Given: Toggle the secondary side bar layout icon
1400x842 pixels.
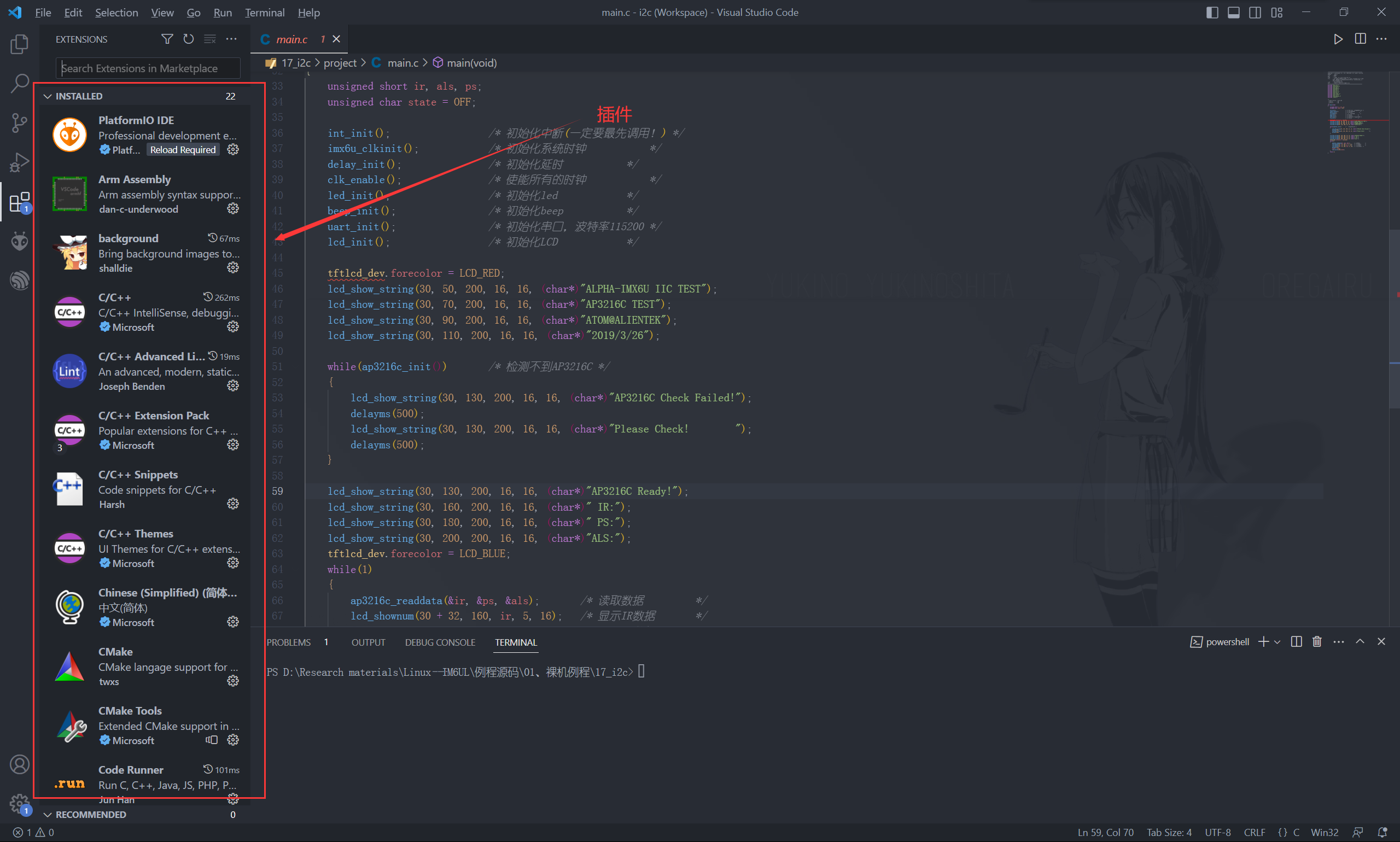Looking at the screenshot, I should [1255, 13].
